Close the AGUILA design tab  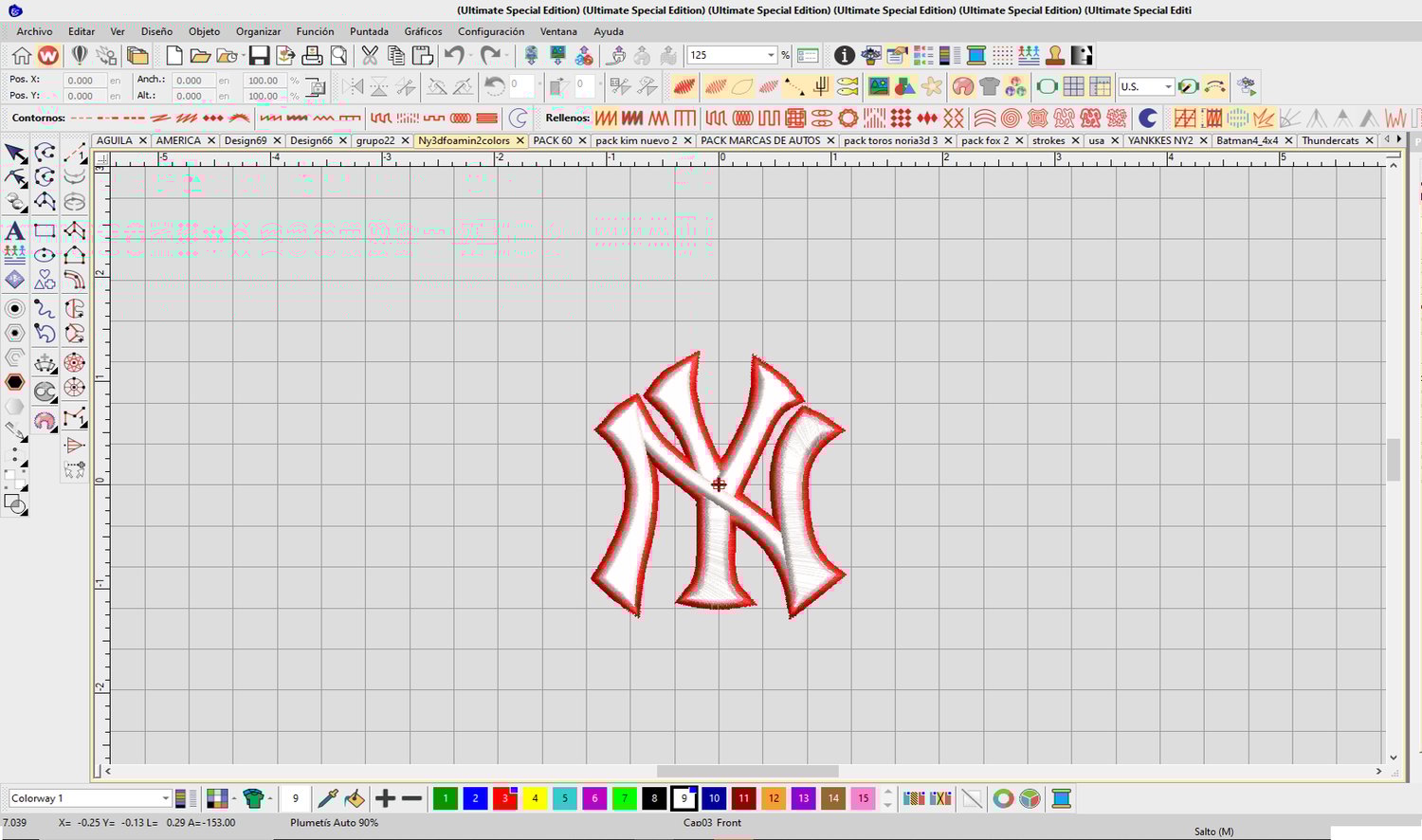pos(143,140)
